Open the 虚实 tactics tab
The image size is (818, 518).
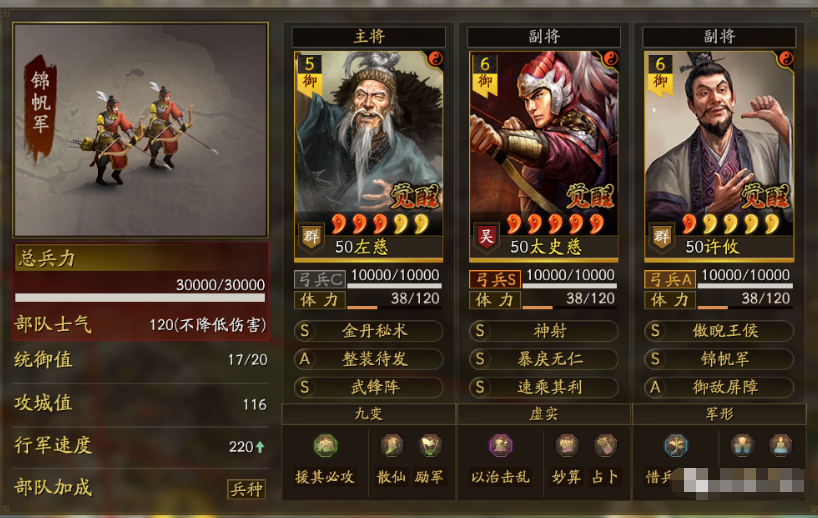pyautogui.click(x=544, y=414)
